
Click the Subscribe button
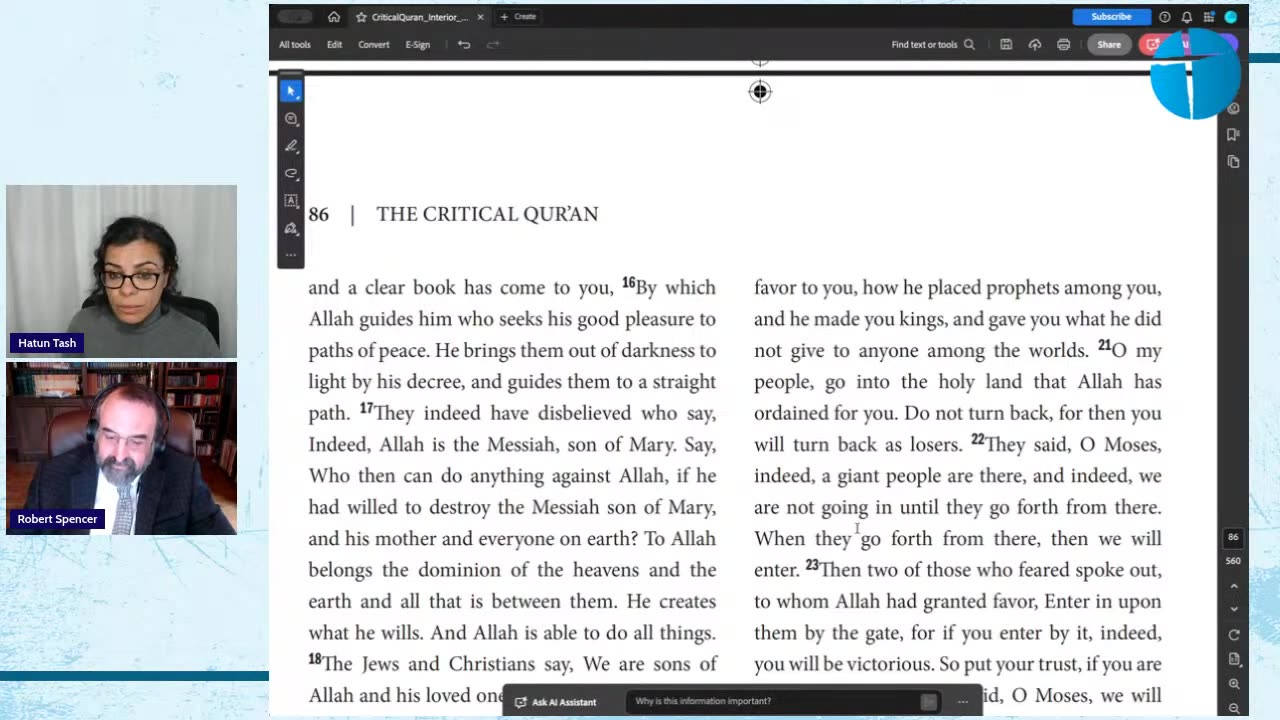pyautogui.click(x=1111, y=17)
